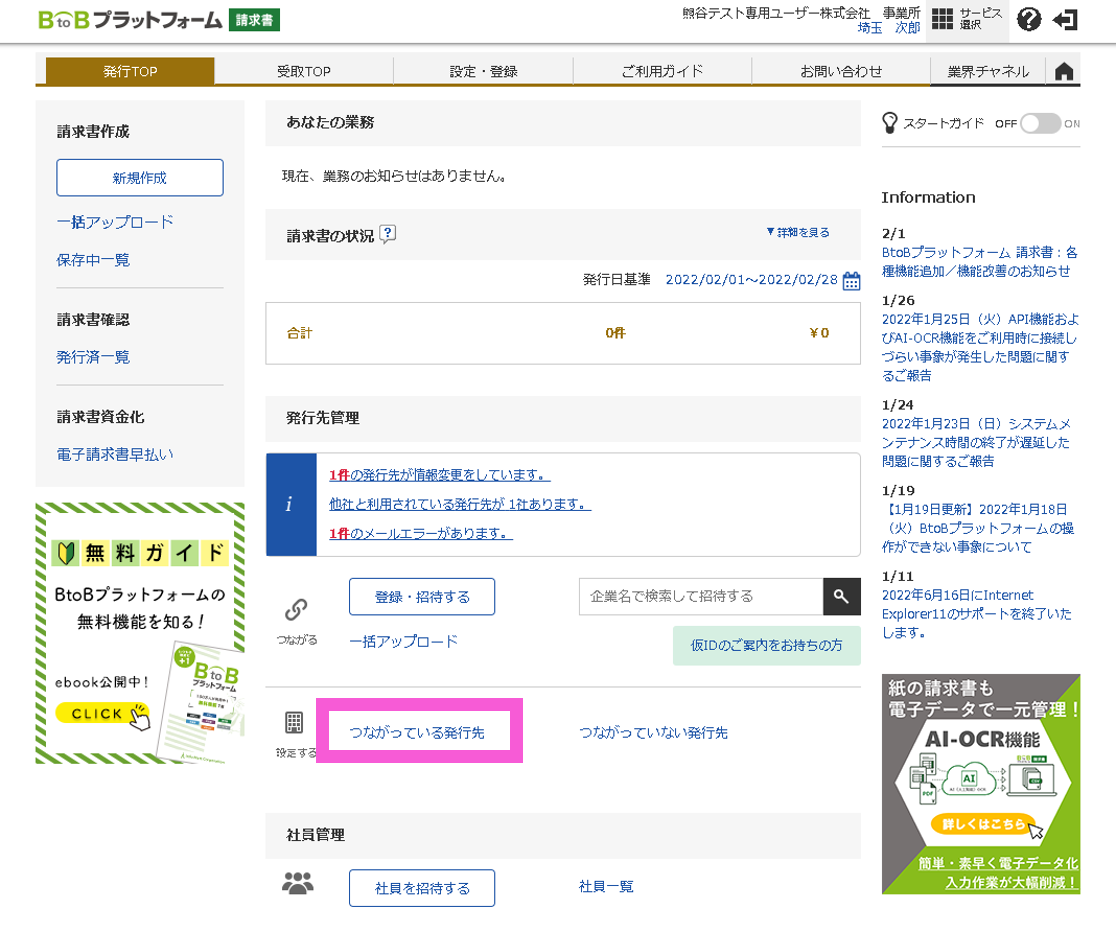This screenshot has height=932, width=1116.
Task: Open calendar icon next to date range
Action: click(851, 281)
